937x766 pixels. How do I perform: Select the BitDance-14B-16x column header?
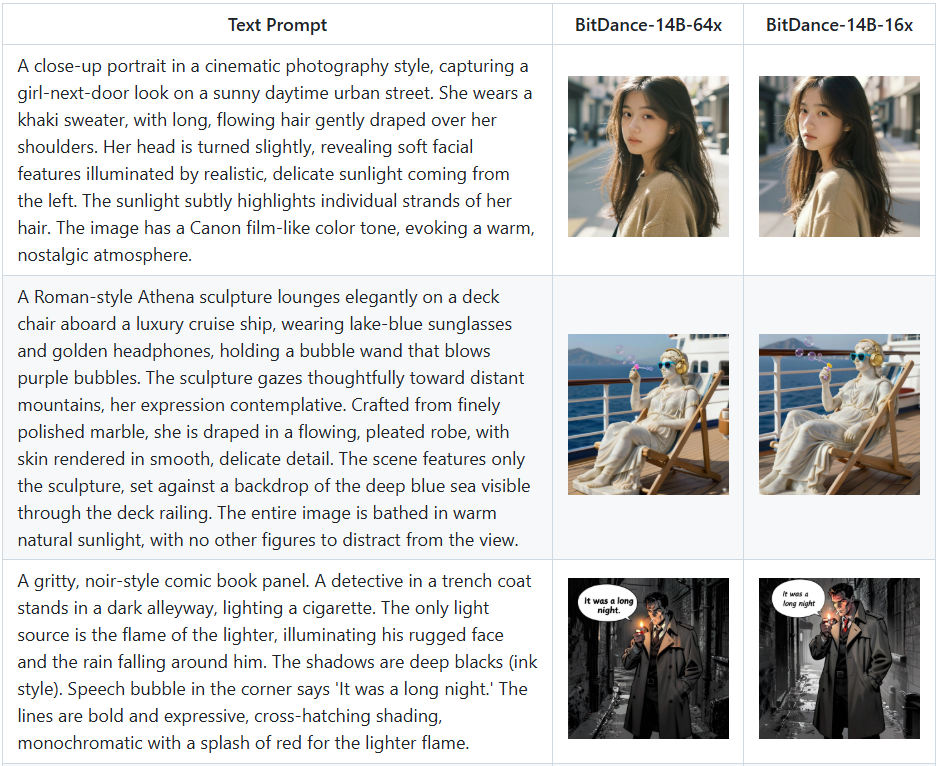pos(840,25)
